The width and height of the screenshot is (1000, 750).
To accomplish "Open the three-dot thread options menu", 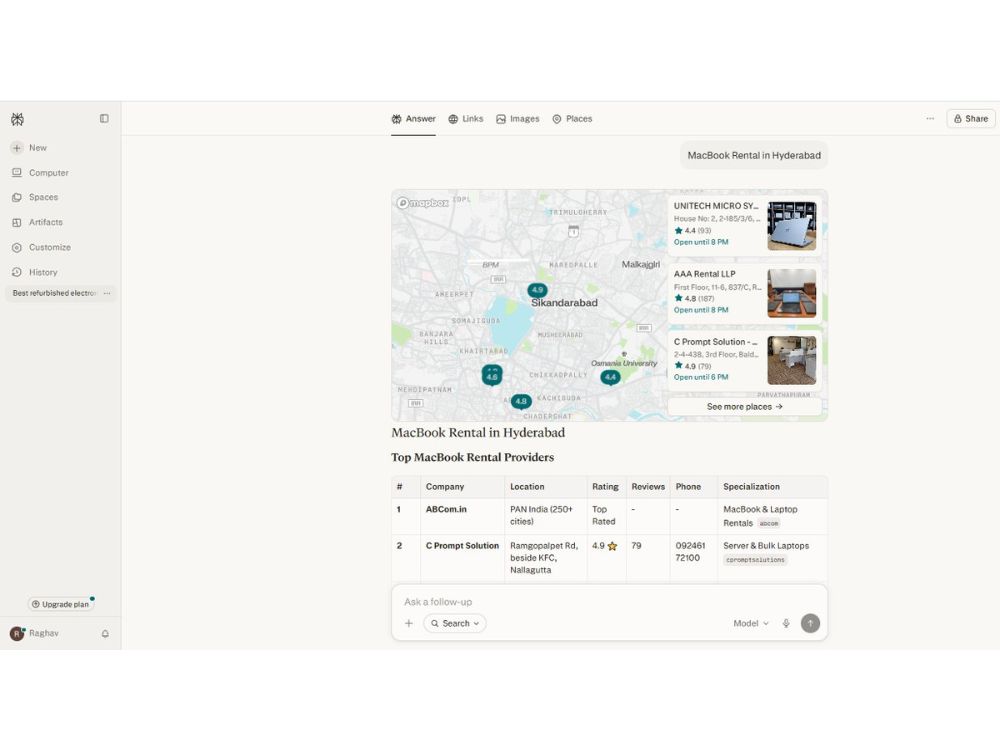I will (x=930, y=119).
